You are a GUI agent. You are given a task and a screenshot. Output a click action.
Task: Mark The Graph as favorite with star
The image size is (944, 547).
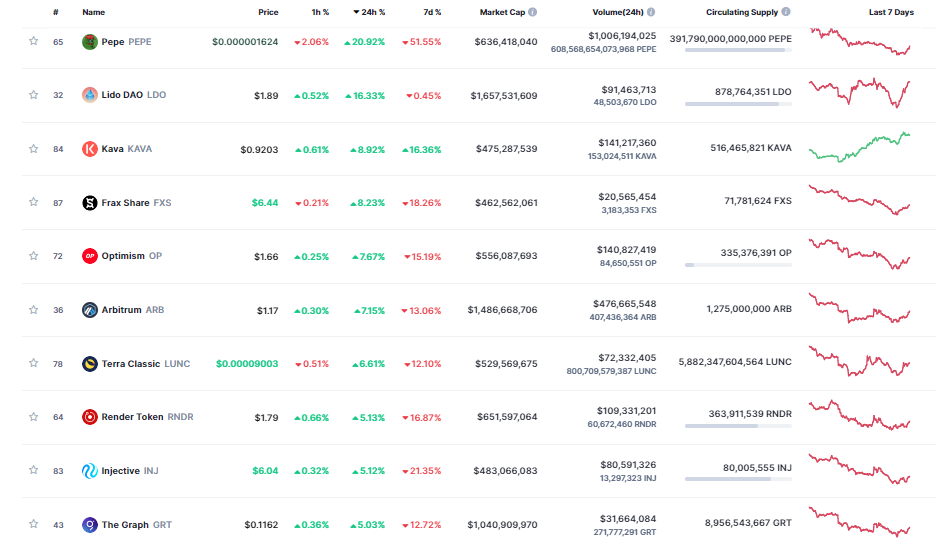pyautogui.click(x=34, y=524)
